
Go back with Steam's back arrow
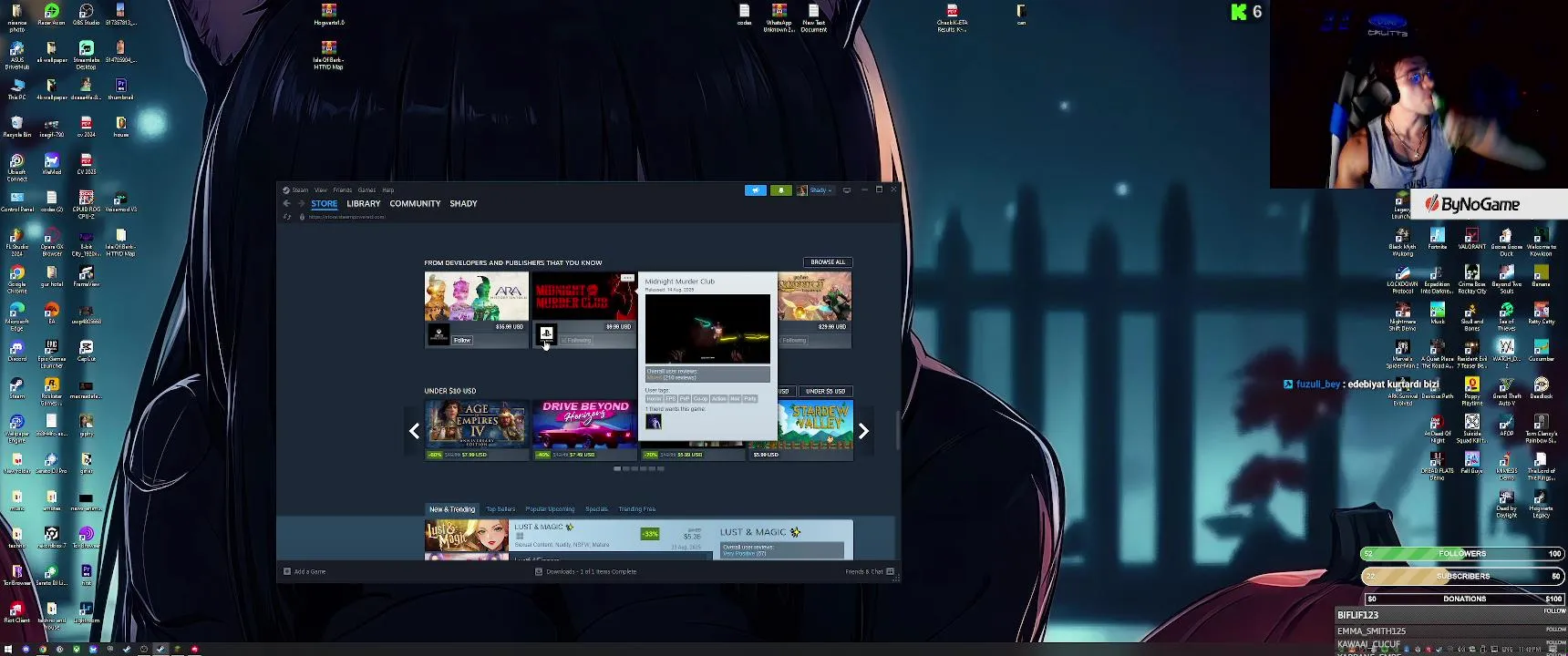pos(287,203)
